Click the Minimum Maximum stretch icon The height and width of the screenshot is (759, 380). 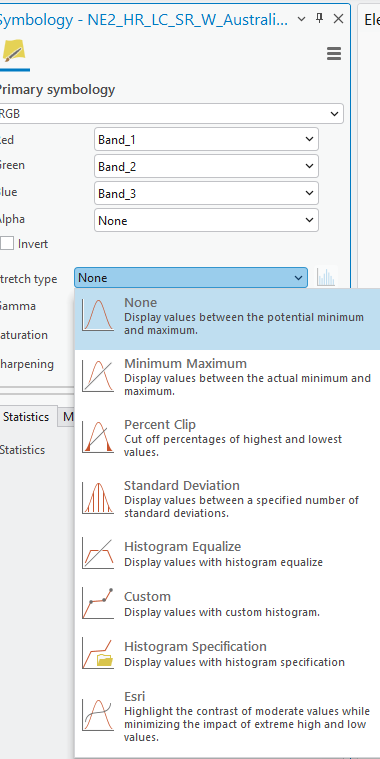click(98, 376)
